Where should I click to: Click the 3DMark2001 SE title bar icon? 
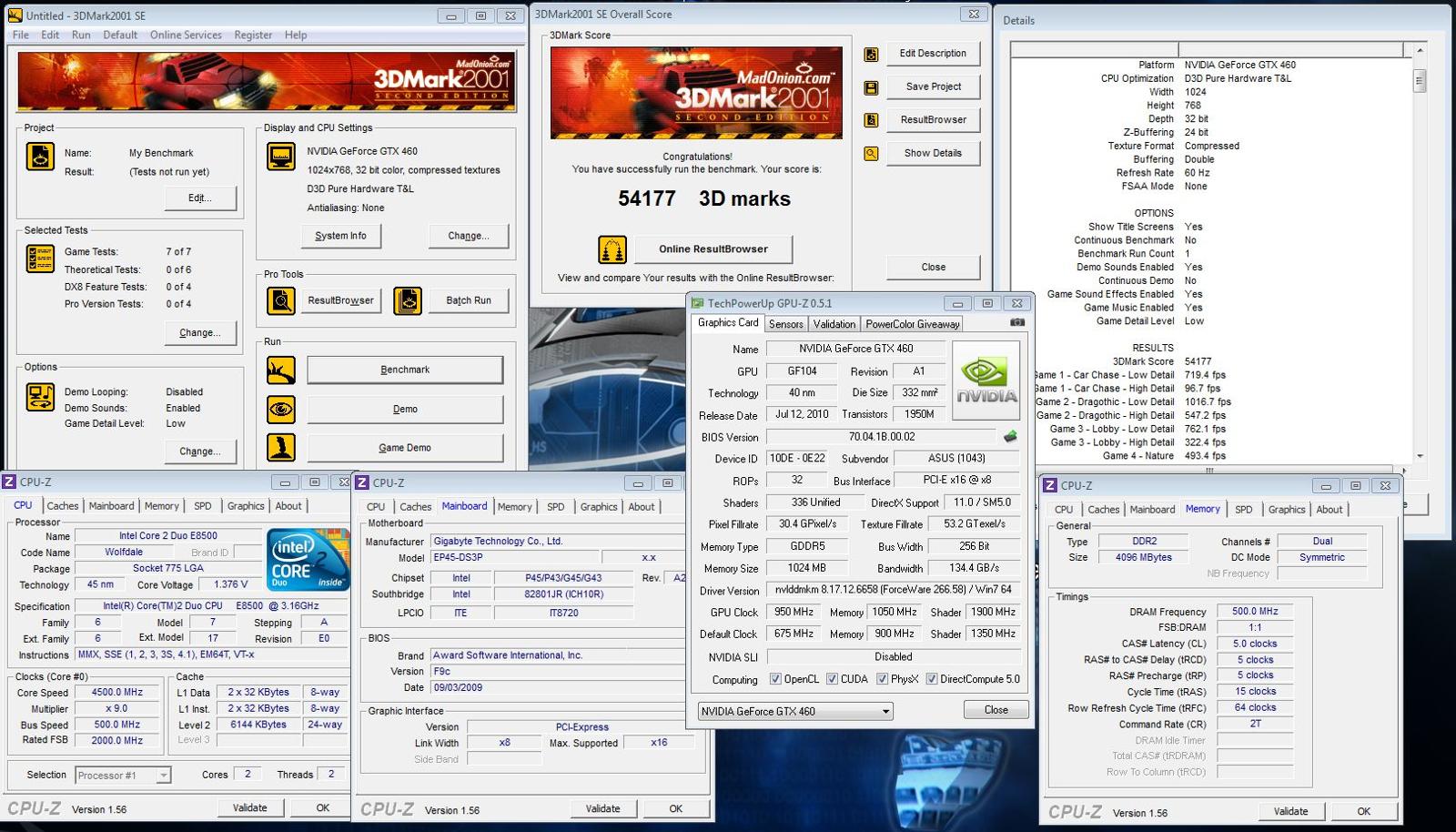15,15
